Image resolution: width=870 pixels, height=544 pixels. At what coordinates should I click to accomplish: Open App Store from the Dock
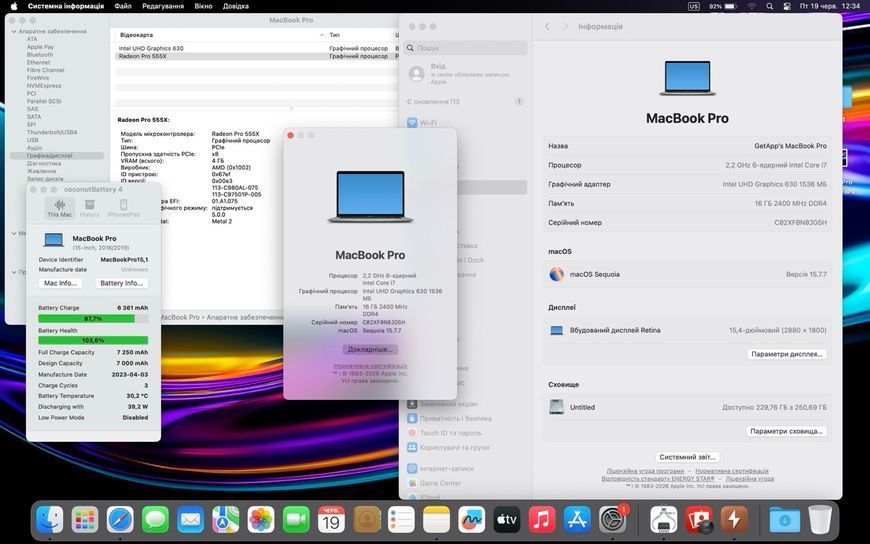coord(577,520)
